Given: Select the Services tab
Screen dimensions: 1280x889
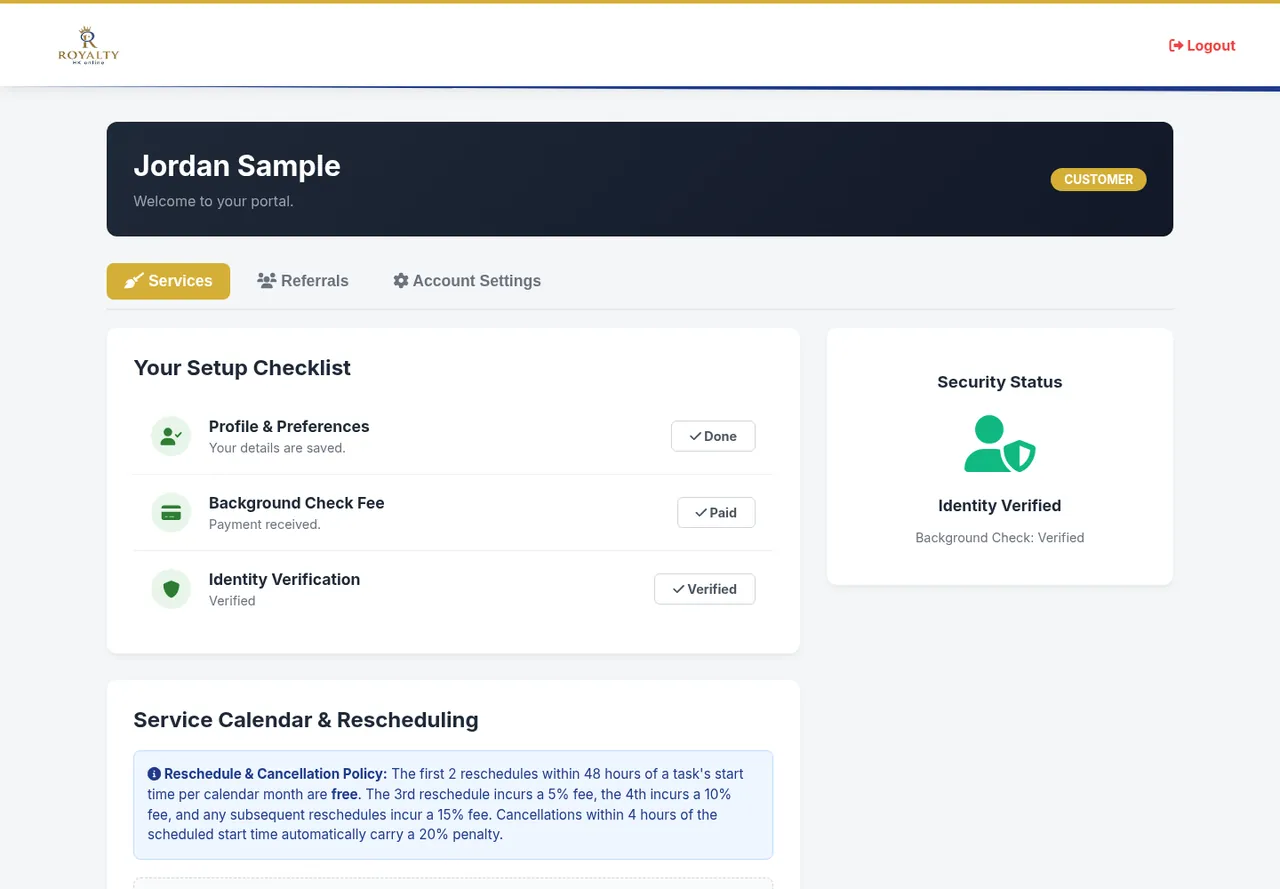Looking at the screenshot, I should click(x=168, y=281).
